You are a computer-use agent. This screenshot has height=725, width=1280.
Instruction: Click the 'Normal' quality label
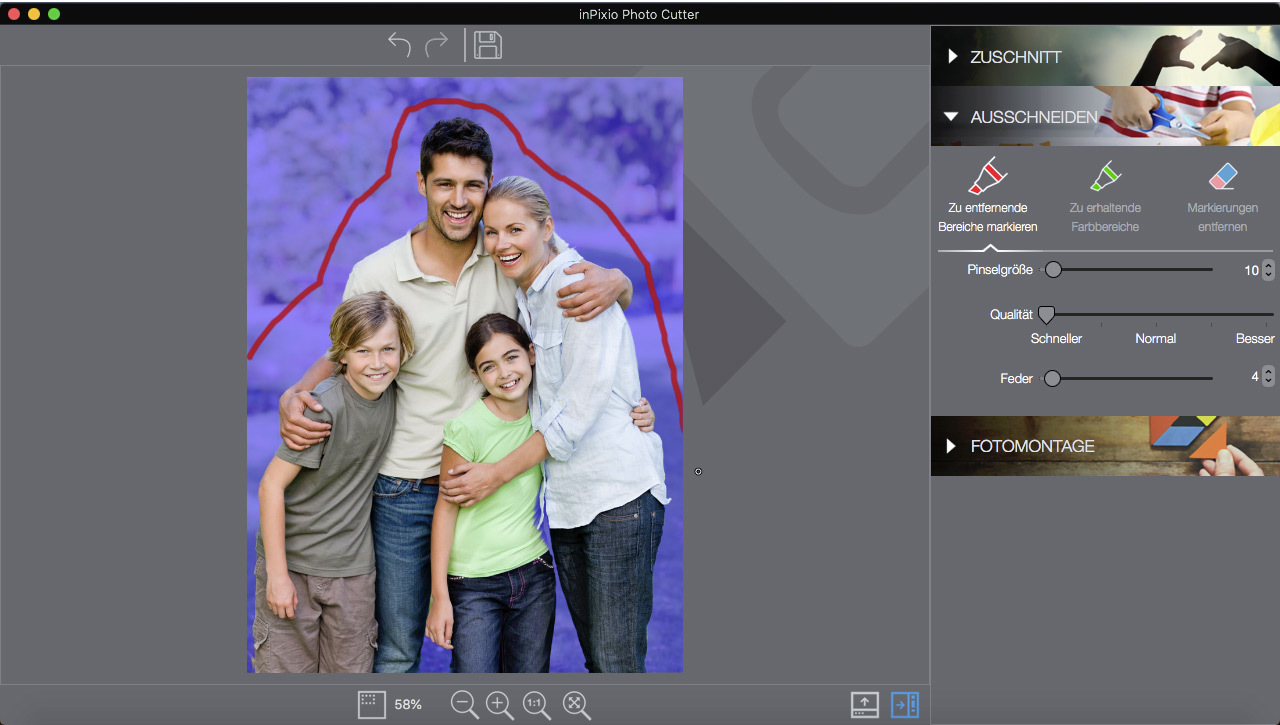(1155, 339)
